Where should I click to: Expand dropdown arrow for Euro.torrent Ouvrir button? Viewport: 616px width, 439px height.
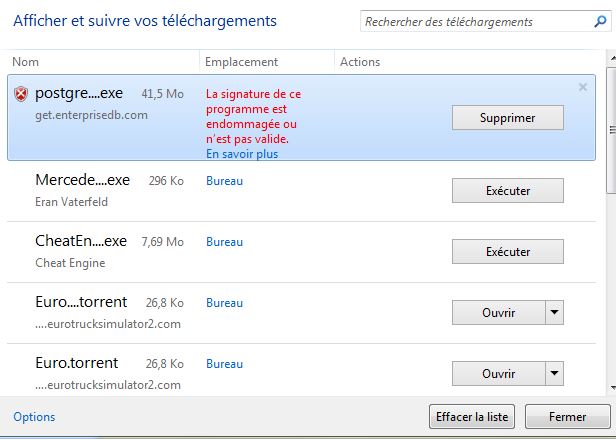(x=554, y=373)
